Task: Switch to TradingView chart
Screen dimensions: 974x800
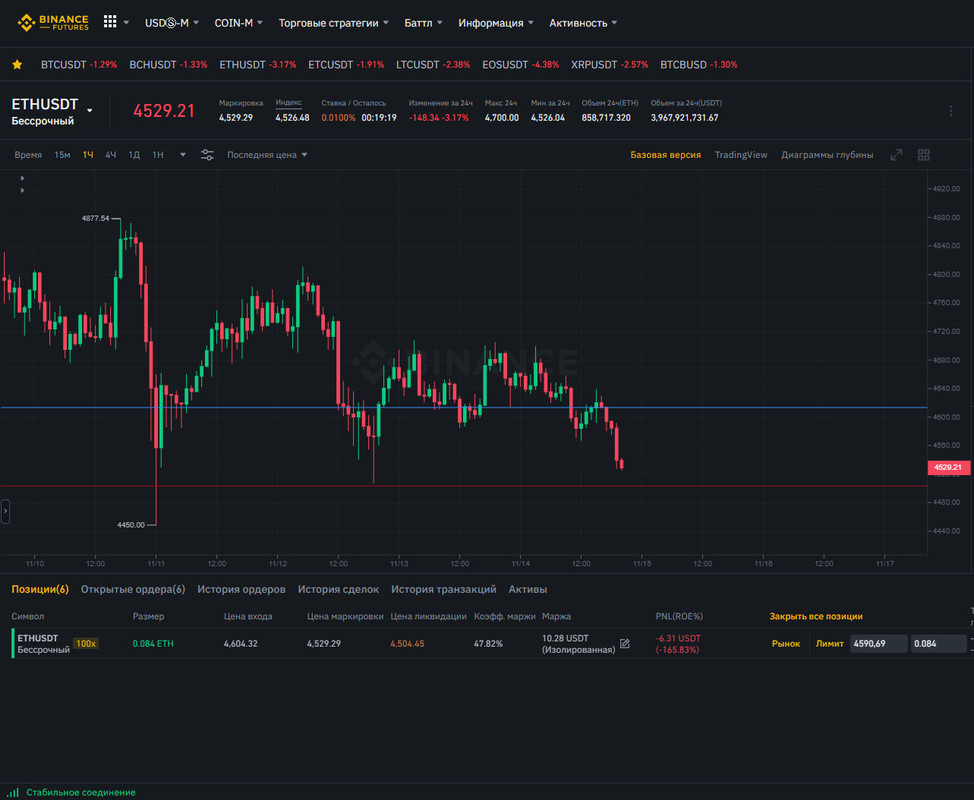Action: click(x=741, y=155)
